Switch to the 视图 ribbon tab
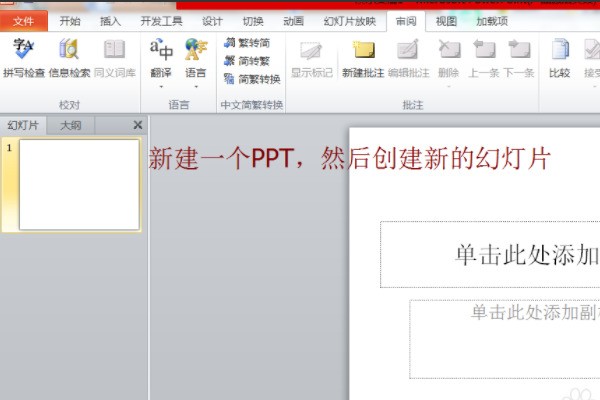The width and height of the screenshot is (600, 400). [447, 21]
